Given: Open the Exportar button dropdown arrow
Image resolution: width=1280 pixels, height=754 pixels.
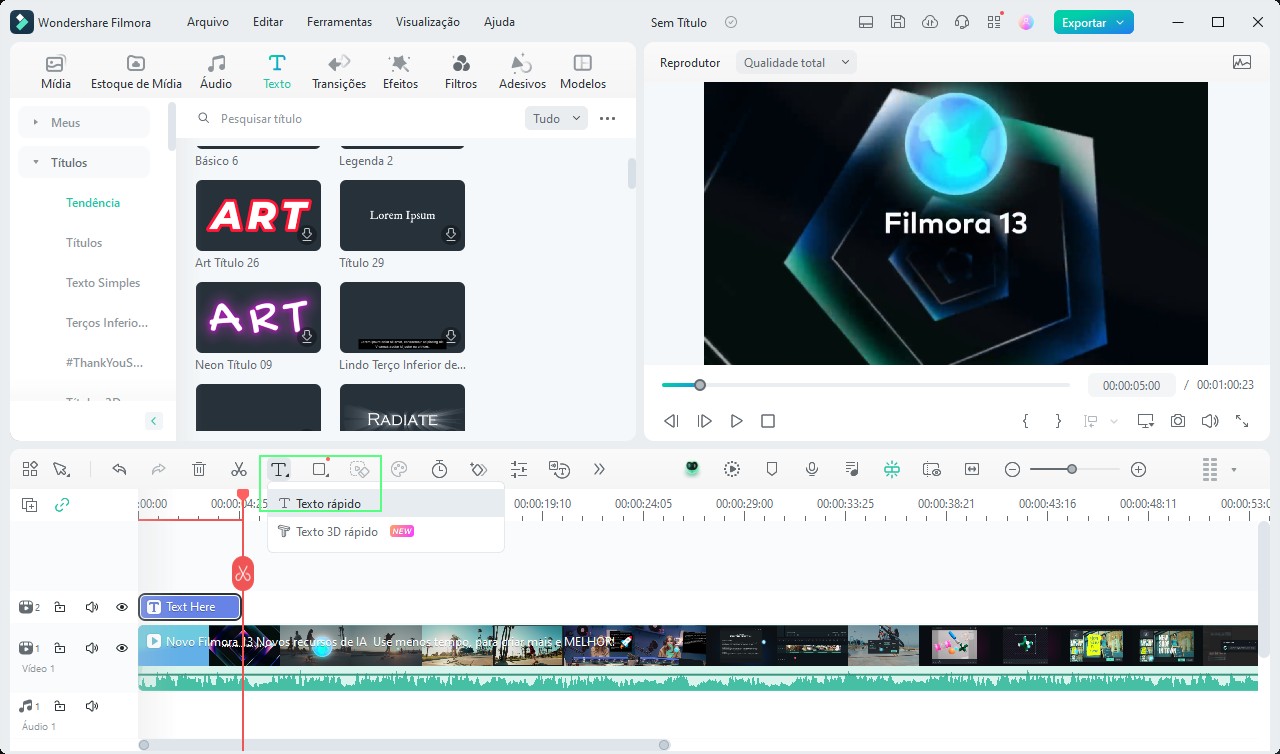Looking at the screenshot, I should point(1120,22).
